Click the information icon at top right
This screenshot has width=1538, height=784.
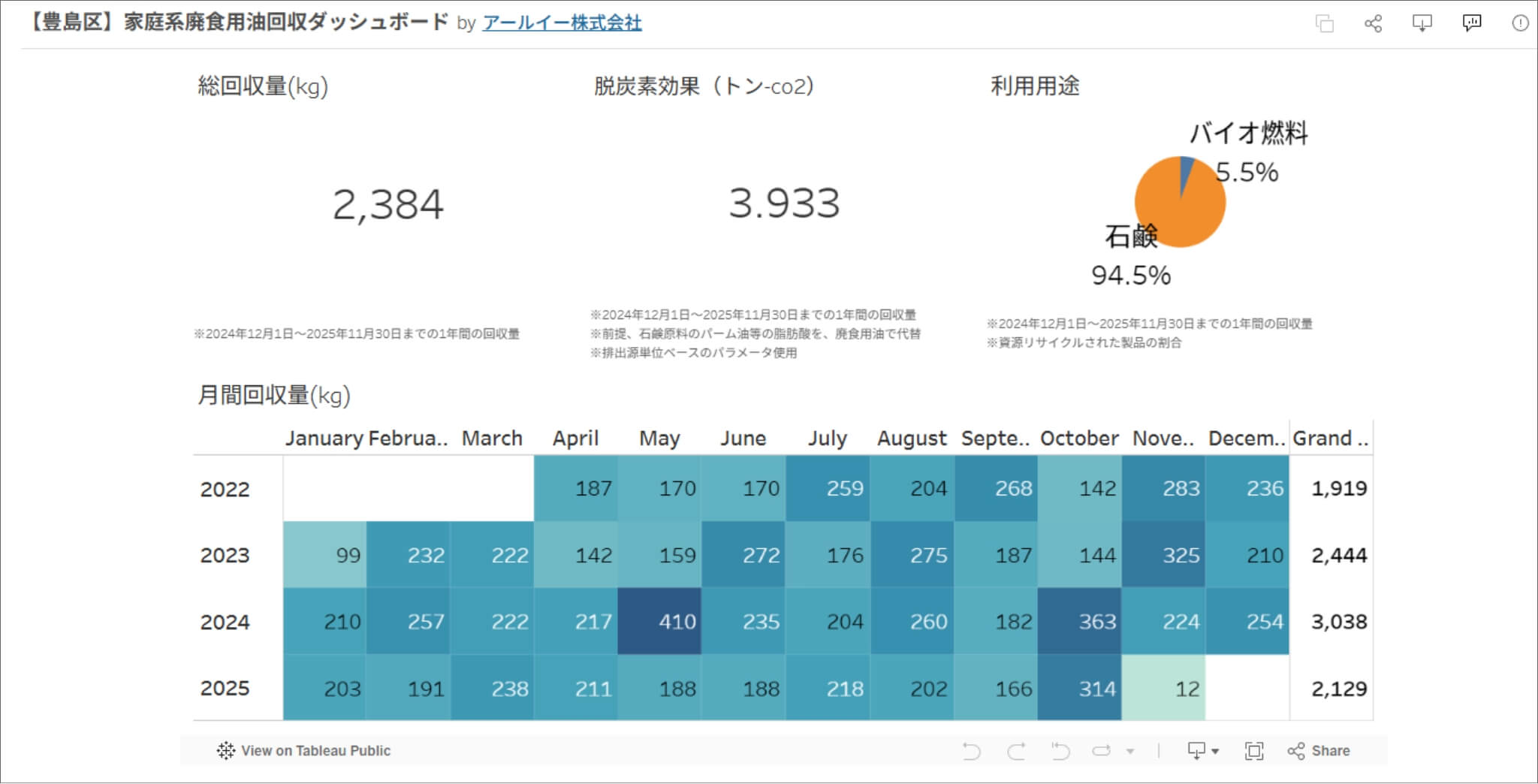coord(1519,23)
